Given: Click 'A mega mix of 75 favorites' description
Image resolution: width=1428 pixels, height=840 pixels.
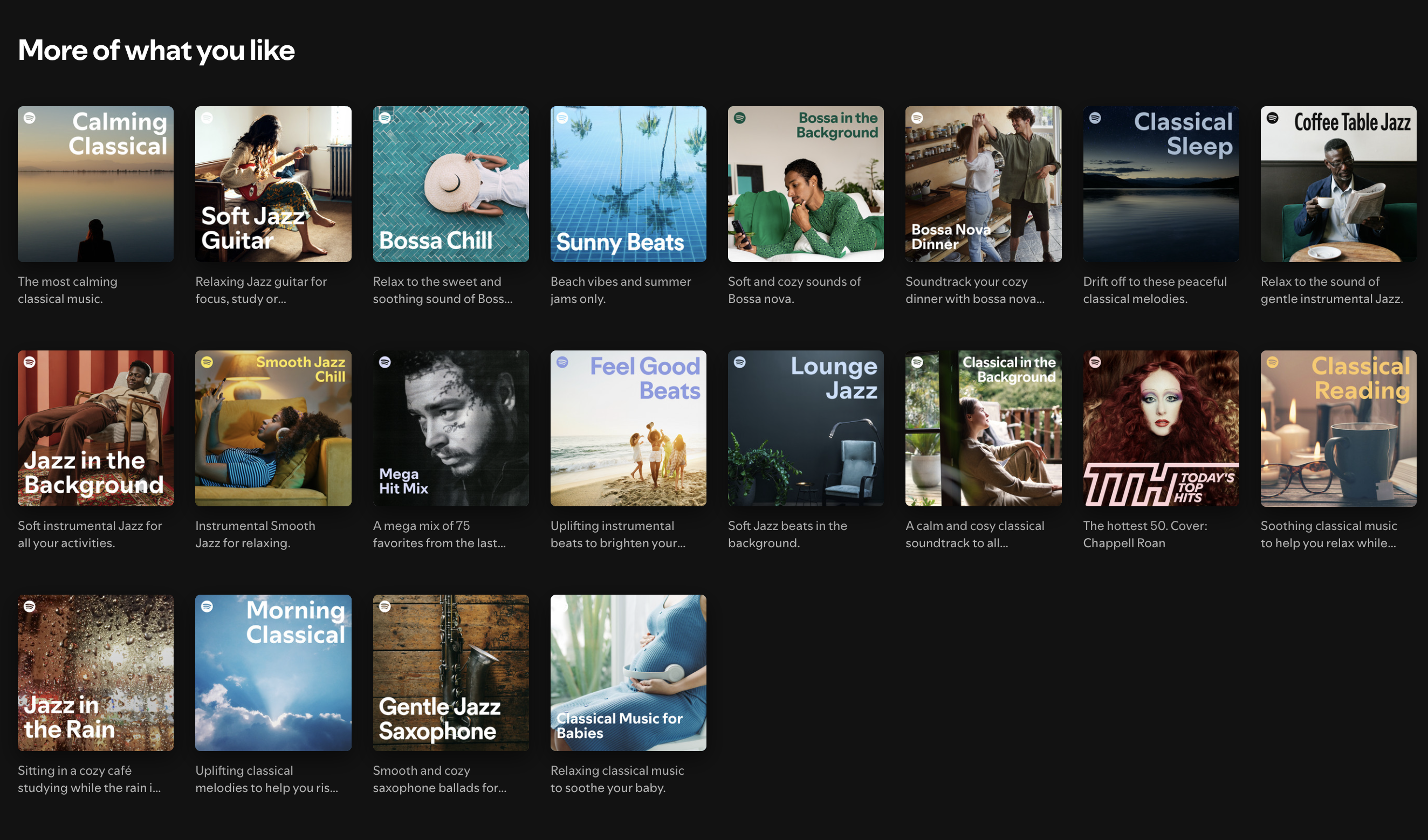Looking at the screenshot, I should click(x=440, y=534).
